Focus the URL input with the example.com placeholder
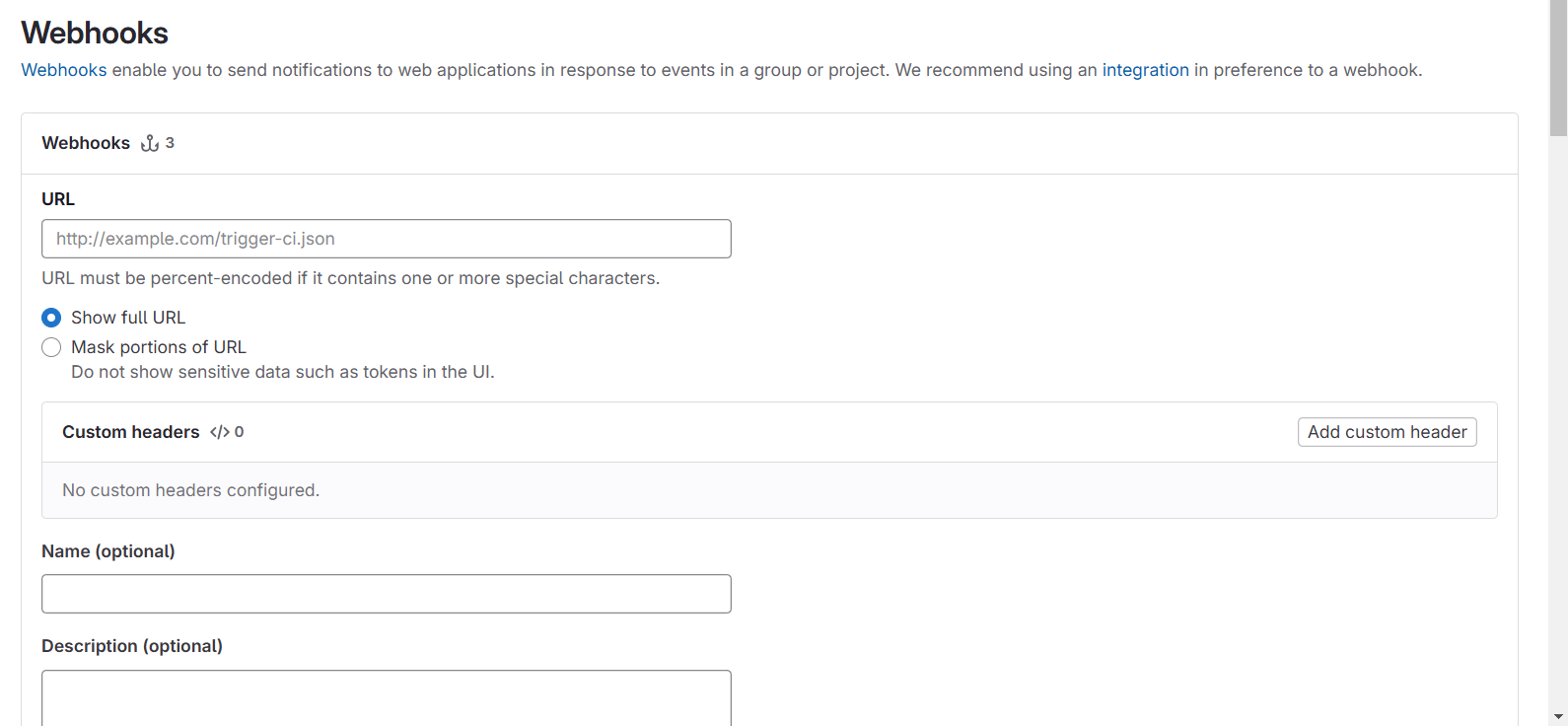Screen dimensions: 1568x726 [x=386, y=239]
